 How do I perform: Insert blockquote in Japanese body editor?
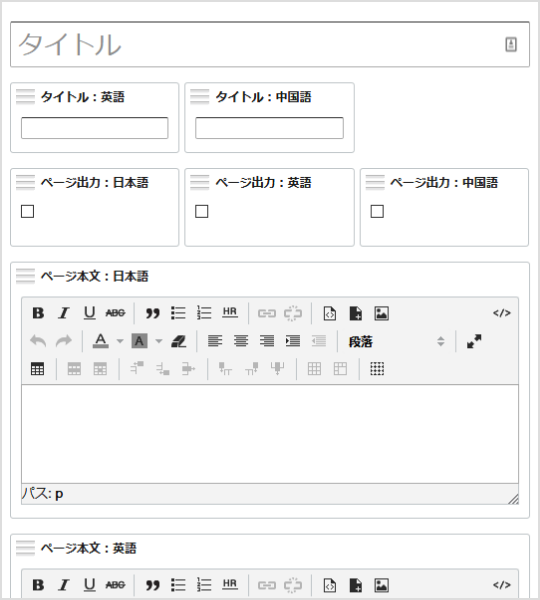pyautogui.click(x=152, y=313)
